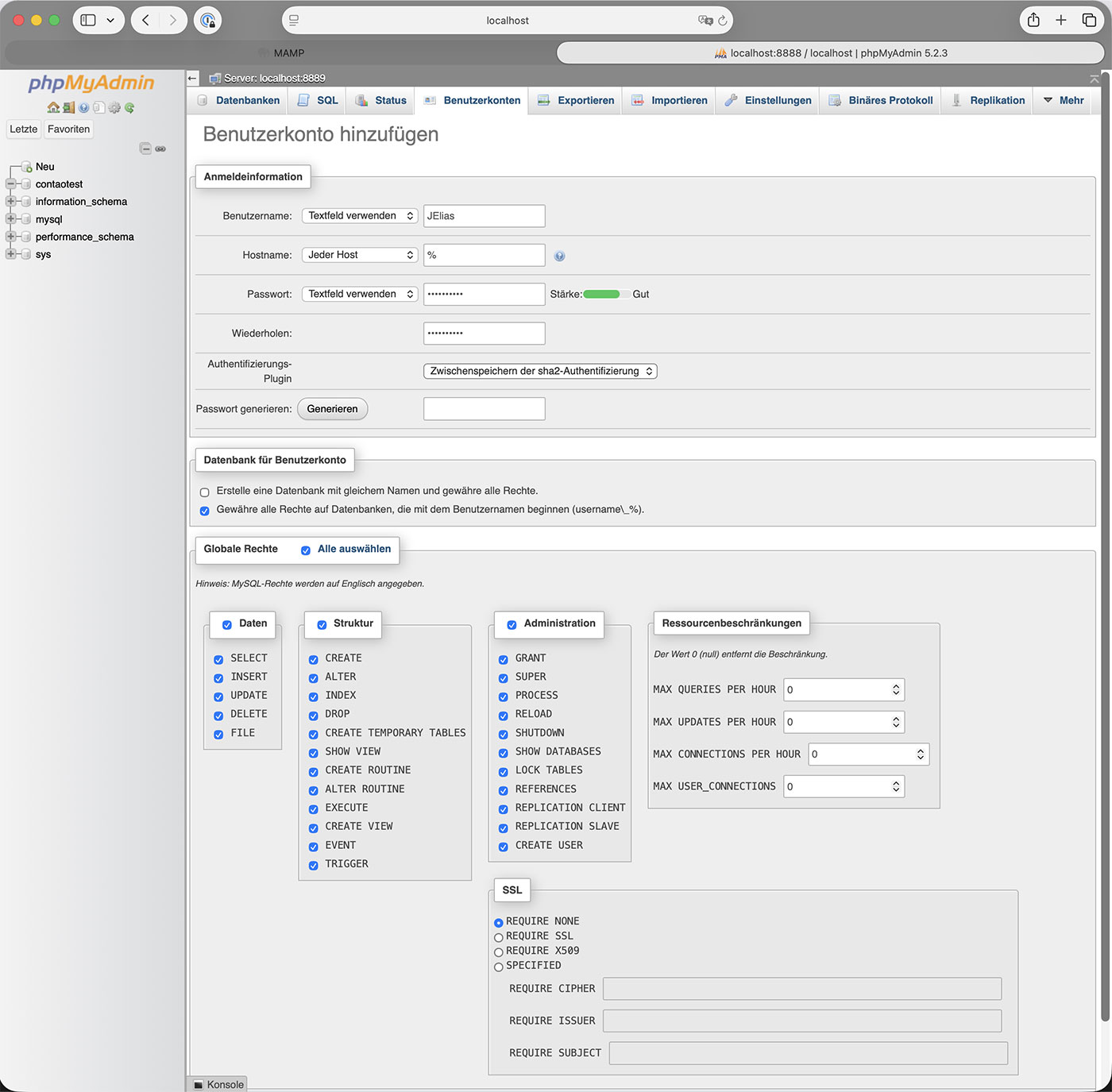
Task: Click Safari's page reload icon
Action: click(723, 21)
